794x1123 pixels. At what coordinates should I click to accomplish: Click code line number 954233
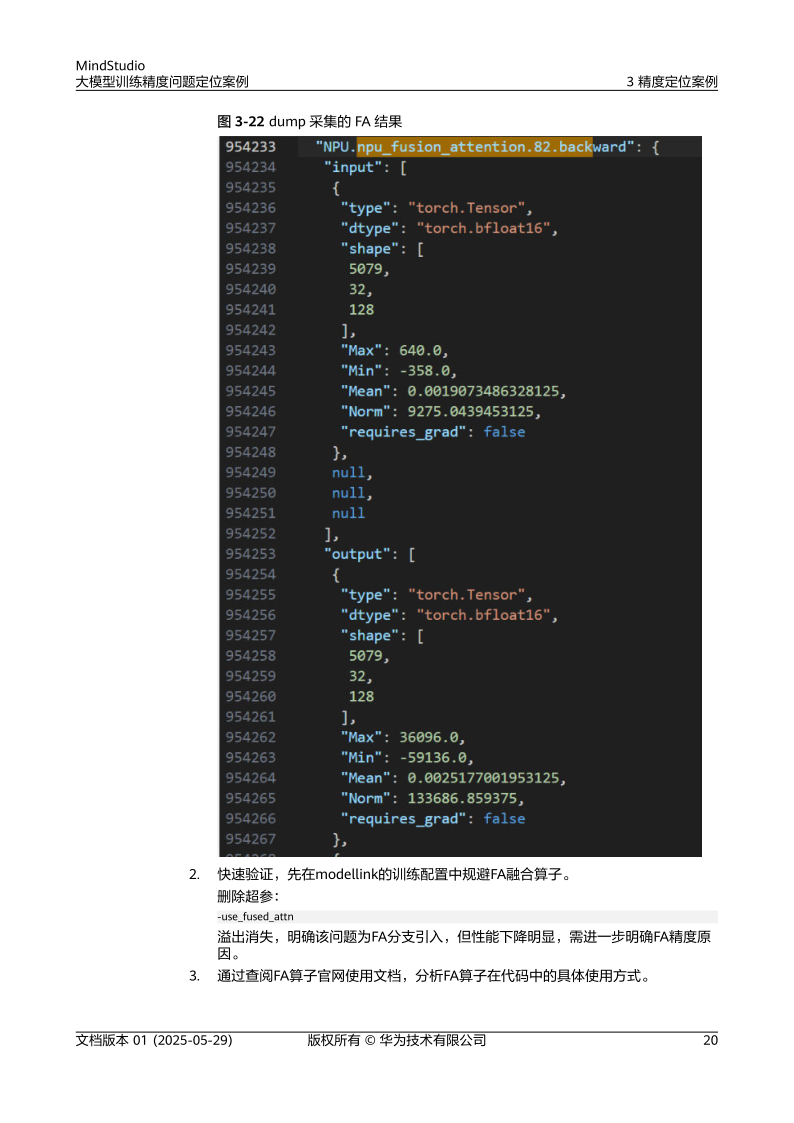click(x=251, y=147)
